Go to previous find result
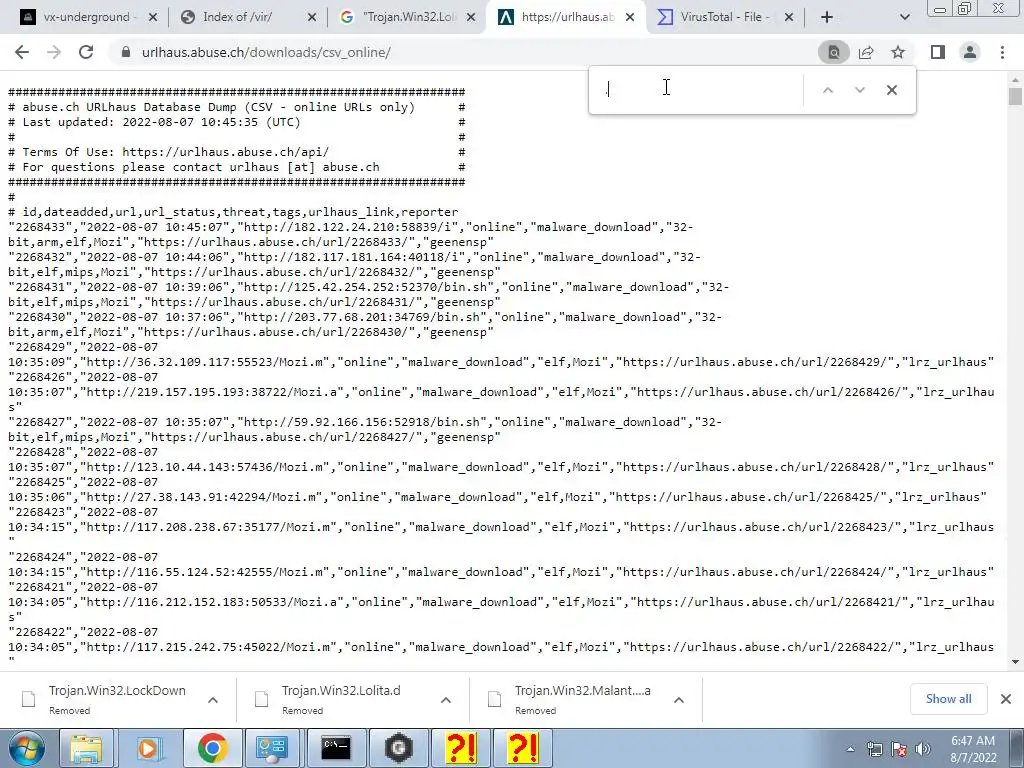Screen dimensions: 1024x768 coord(827,90)
